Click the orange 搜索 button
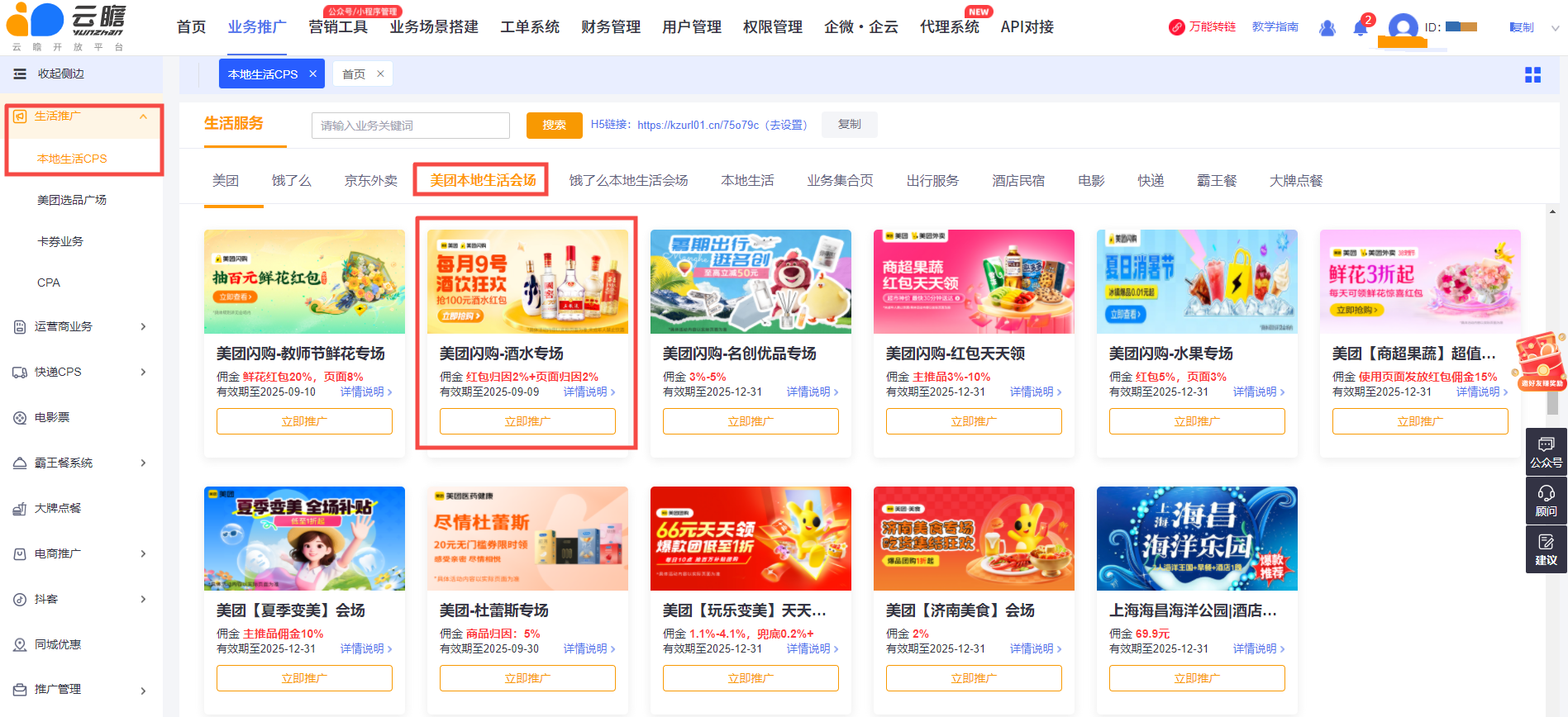Image resolution: width=1568 pixels, height=717 pixels. coord(555,126)
